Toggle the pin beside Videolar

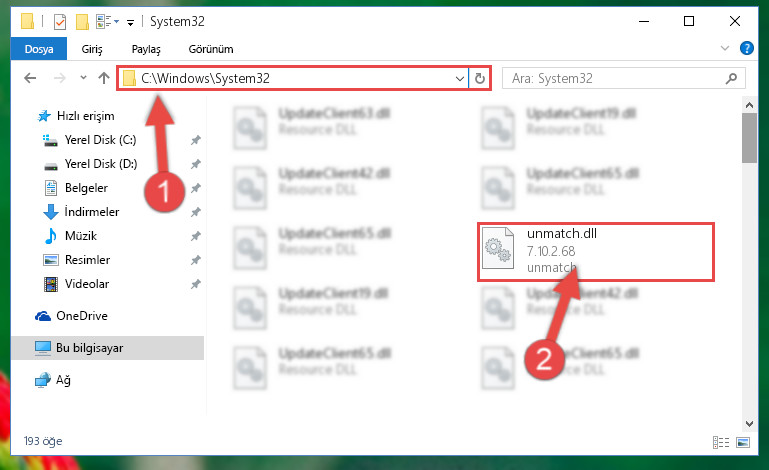pos(196,284)
